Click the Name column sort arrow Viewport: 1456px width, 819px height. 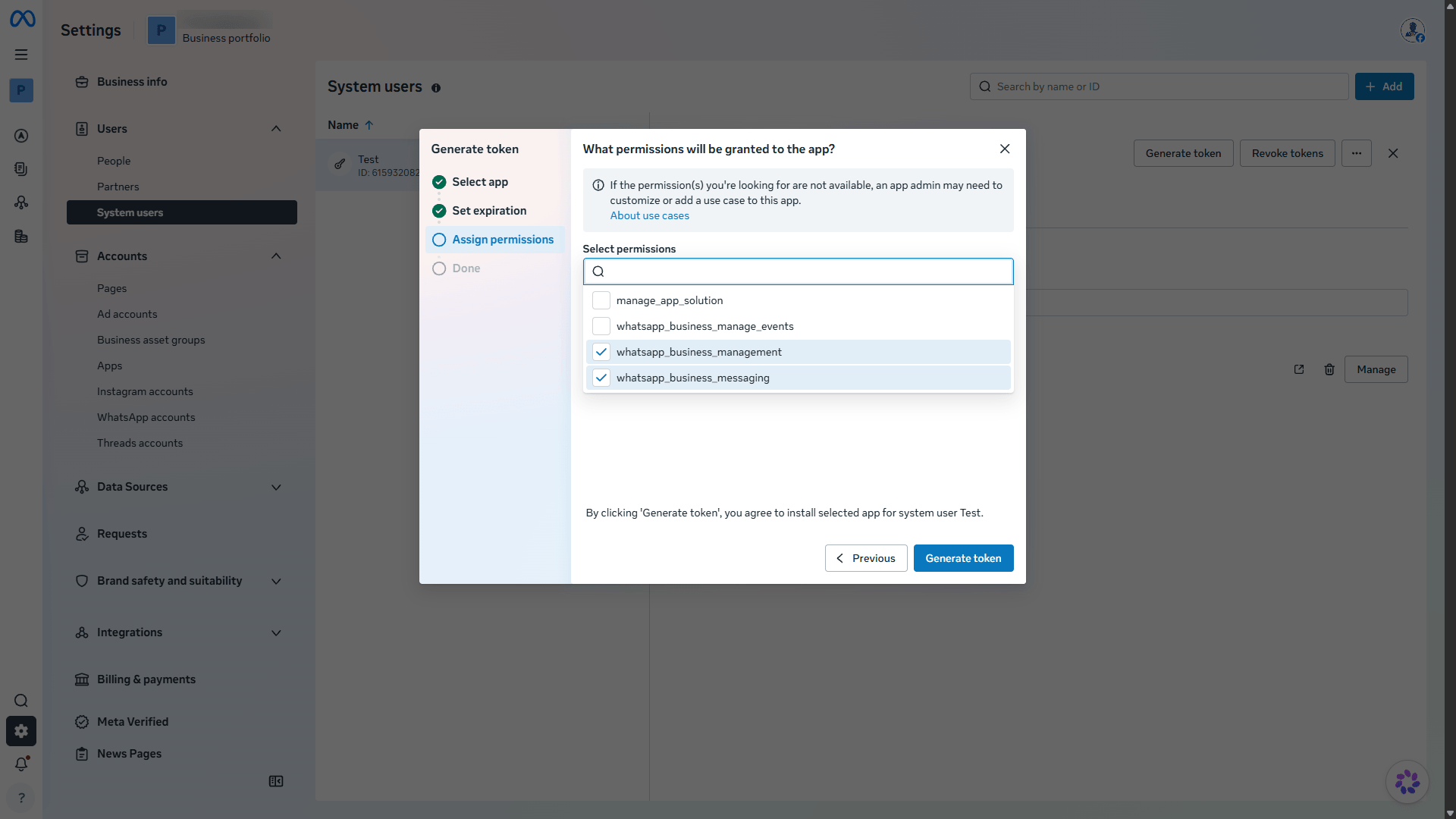pyautogui.click(x=369, y=125)
